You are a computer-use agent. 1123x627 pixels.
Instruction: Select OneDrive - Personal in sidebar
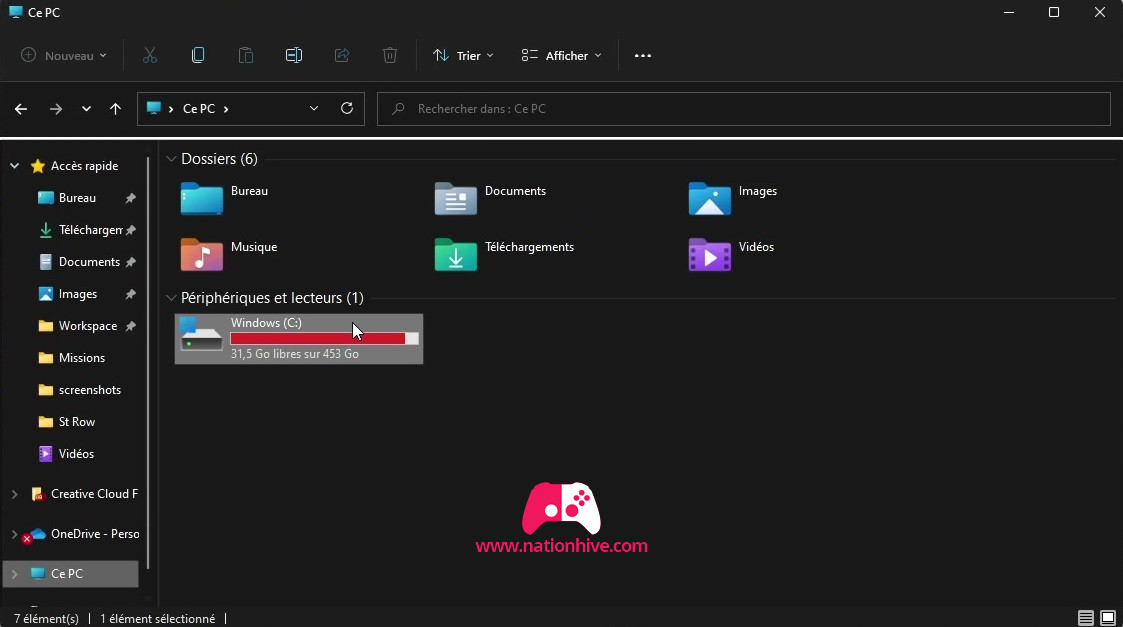pos(95,534)
